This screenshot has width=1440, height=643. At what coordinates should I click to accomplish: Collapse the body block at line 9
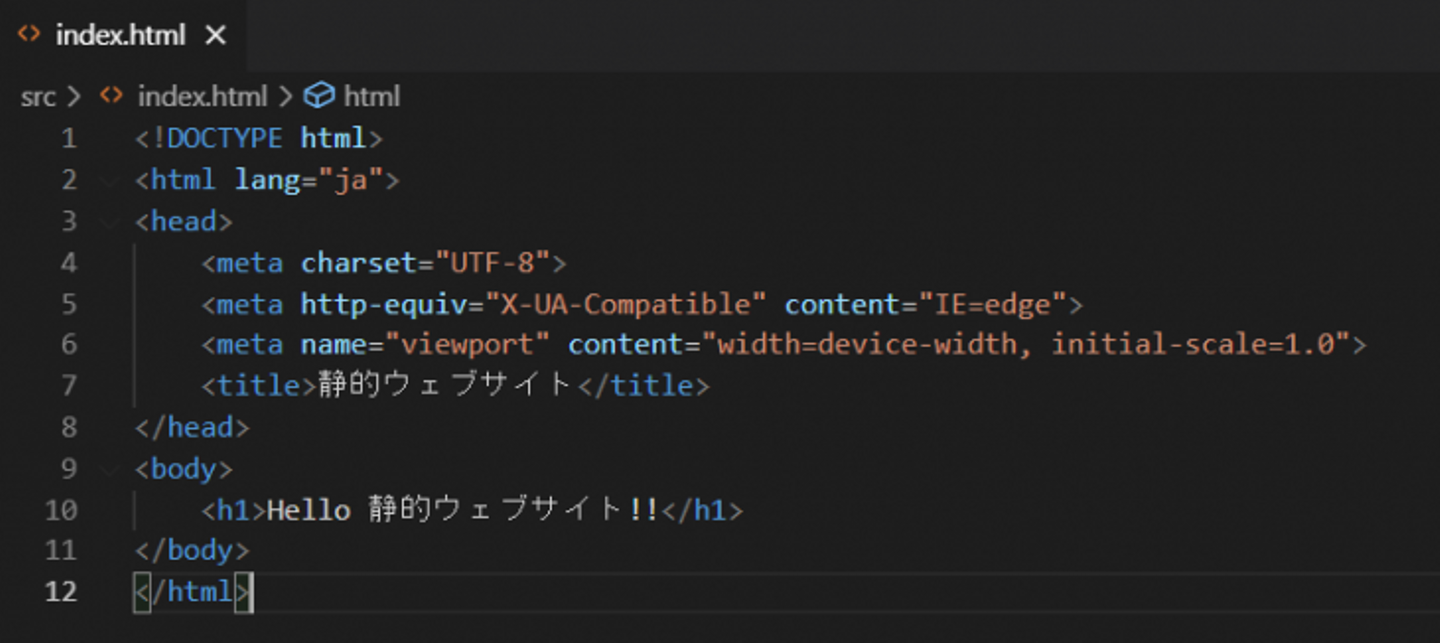click(108, 468)
